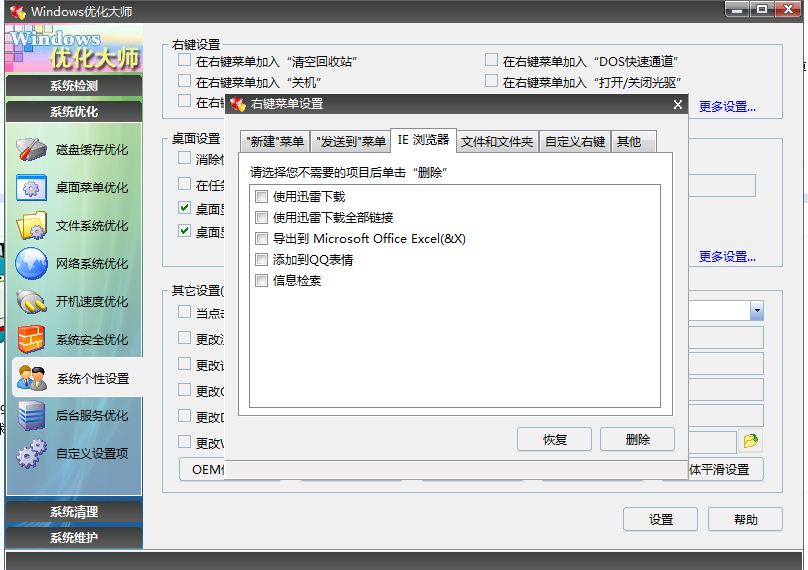Viewport: 808px width, 570px height.
Task: Tick 在右键菜单加入 打开/关闭光驱 checkbox
Action: coord(492,80)
